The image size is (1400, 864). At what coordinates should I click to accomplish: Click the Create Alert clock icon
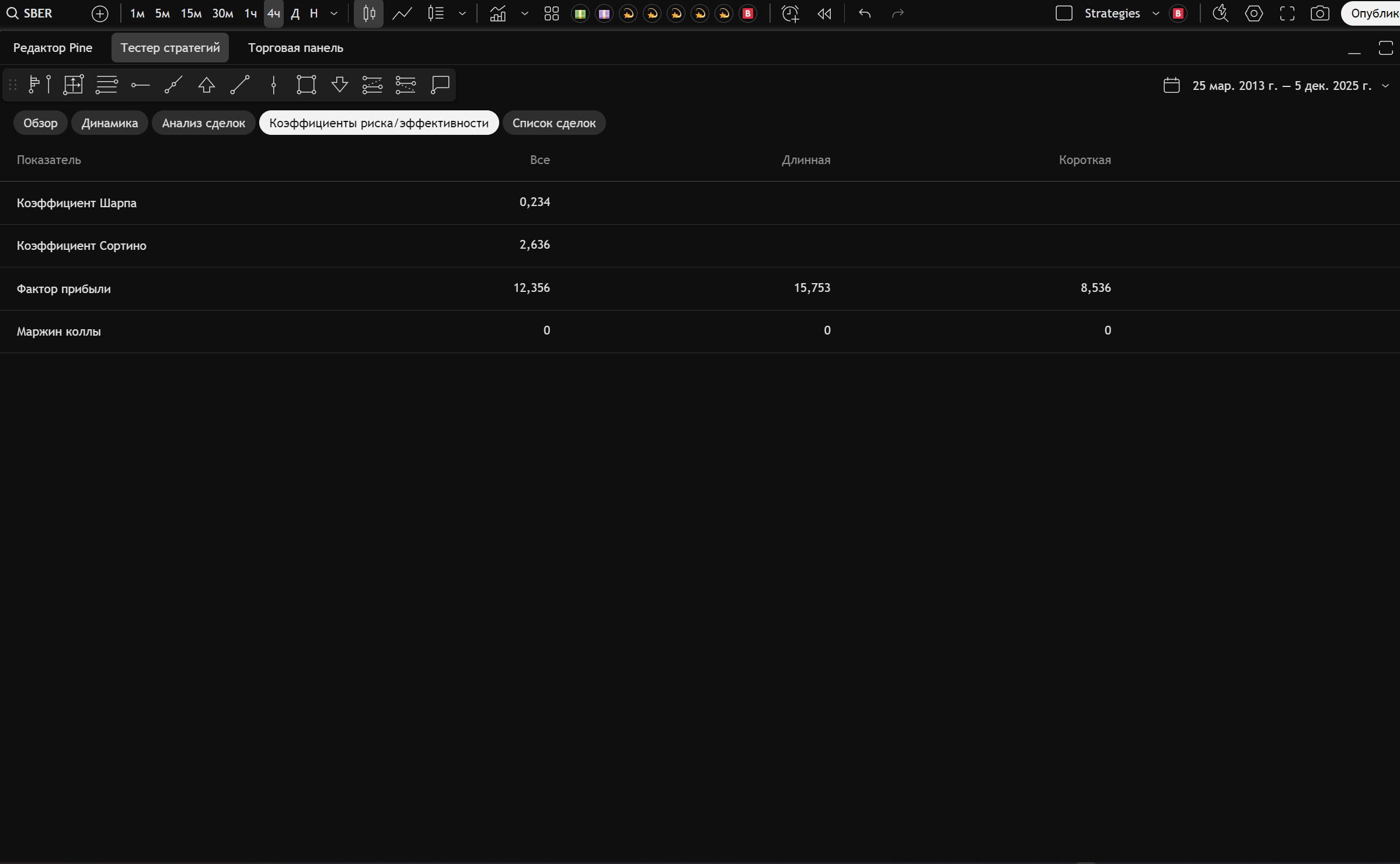(790, 13)
